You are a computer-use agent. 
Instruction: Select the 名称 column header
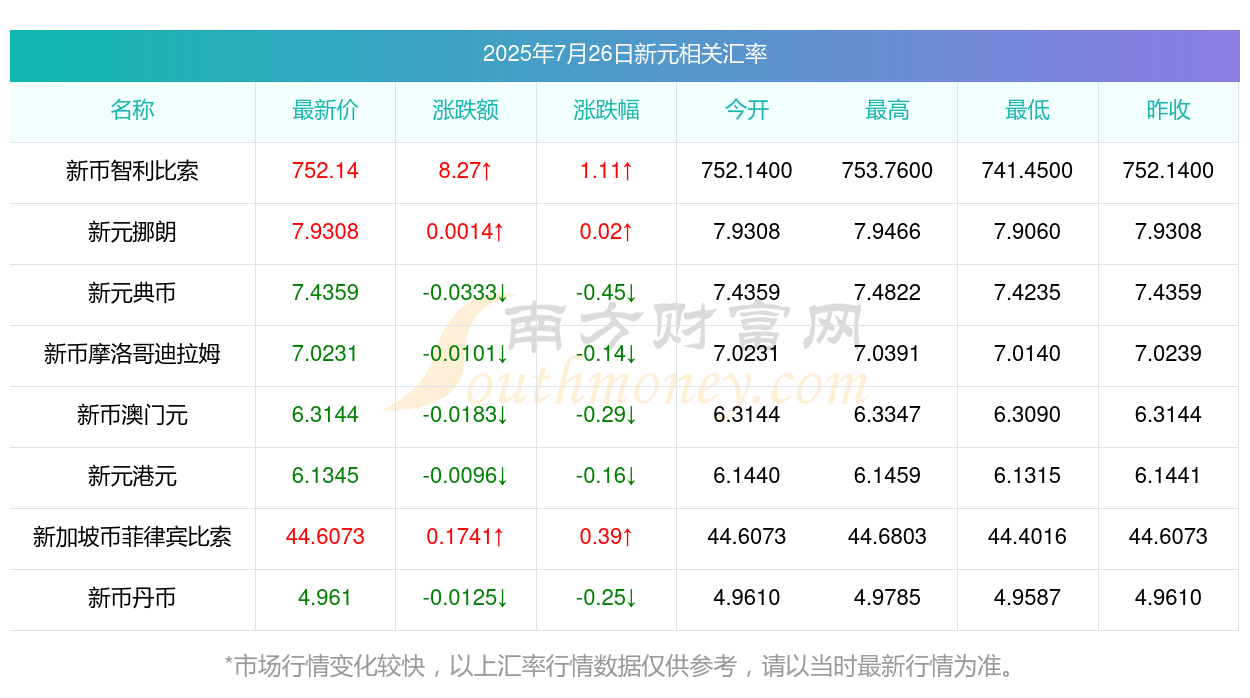(132, 110)
